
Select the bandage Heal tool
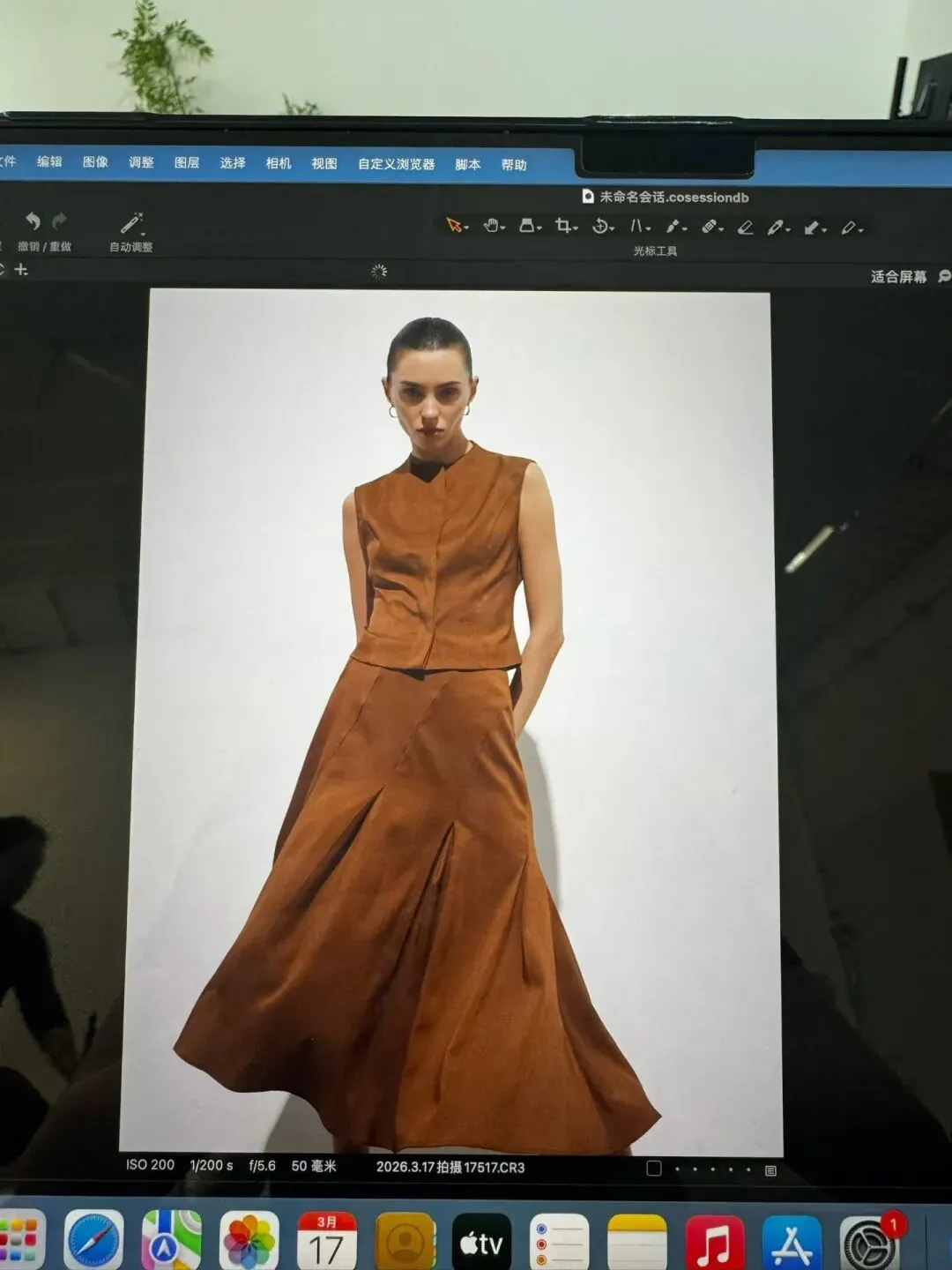710,227
